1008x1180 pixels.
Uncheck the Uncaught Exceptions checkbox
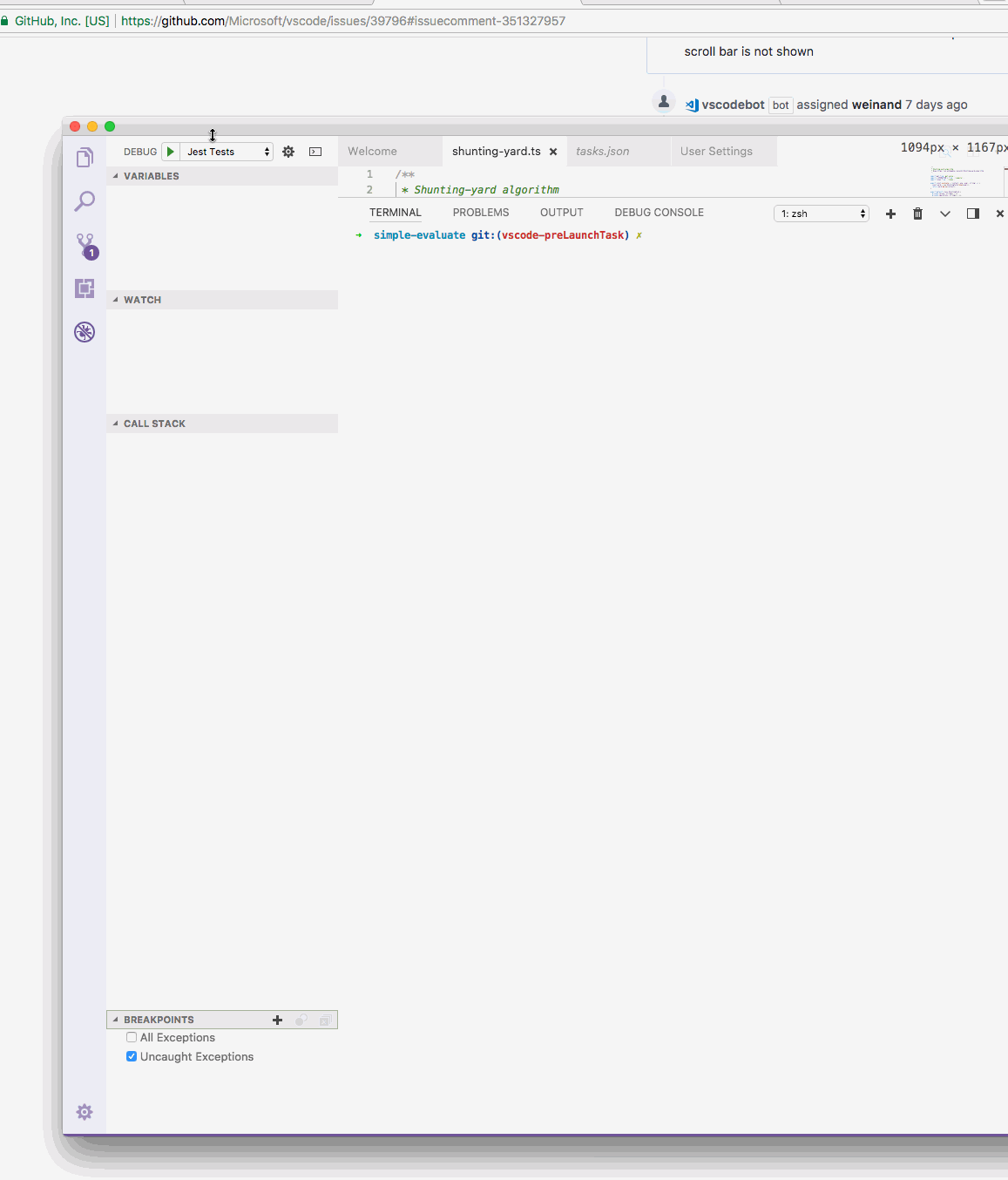pos(132,1056)
